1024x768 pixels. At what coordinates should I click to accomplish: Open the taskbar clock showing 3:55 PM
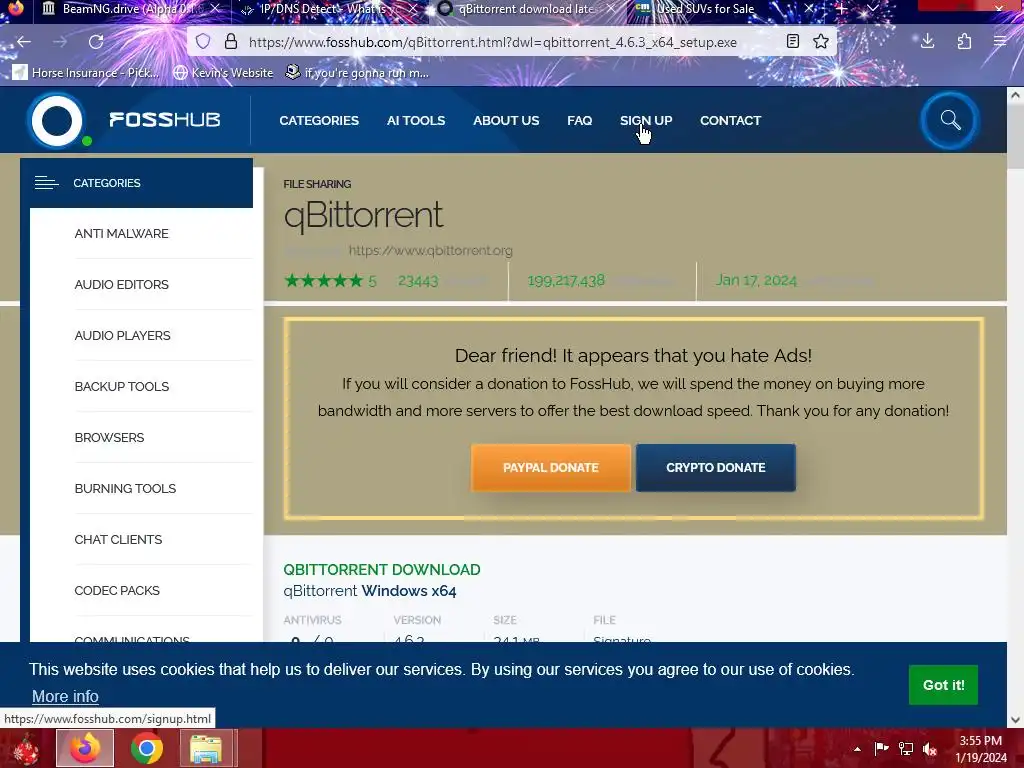coord(980,749)
